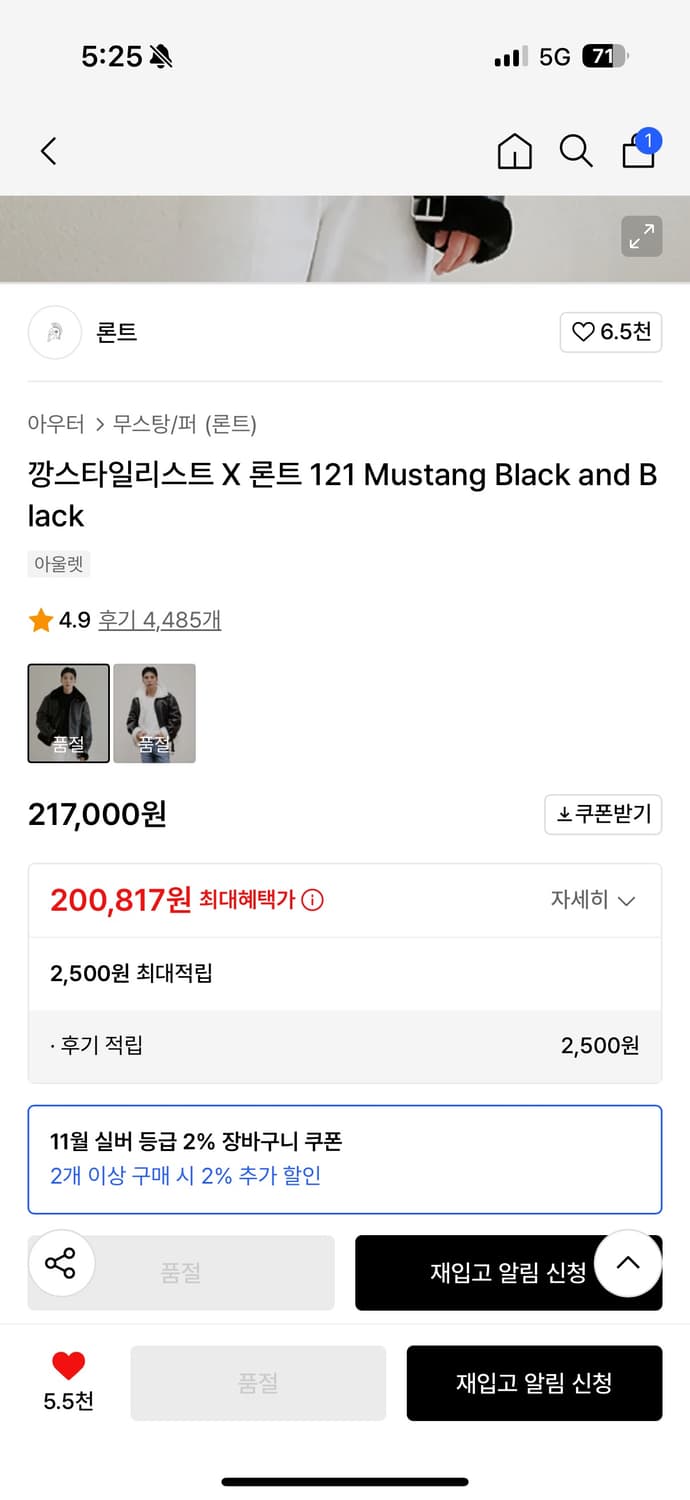Tap the 쿠폰받기 coupon download button
Image resolution: width=690 pixels, height=1500 pixels.
[x=603, y=814]
